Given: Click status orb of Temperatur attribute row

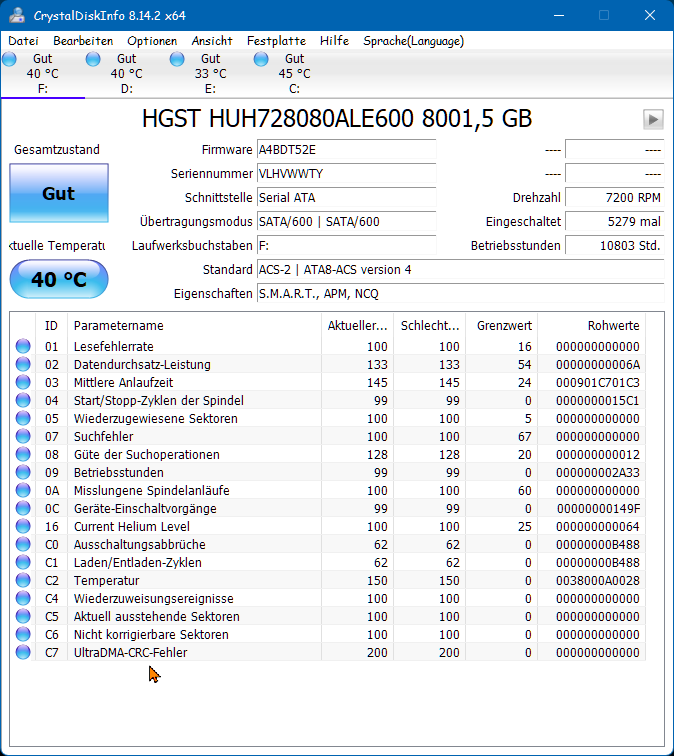Looking at the screenshot, I should (23, 580).
